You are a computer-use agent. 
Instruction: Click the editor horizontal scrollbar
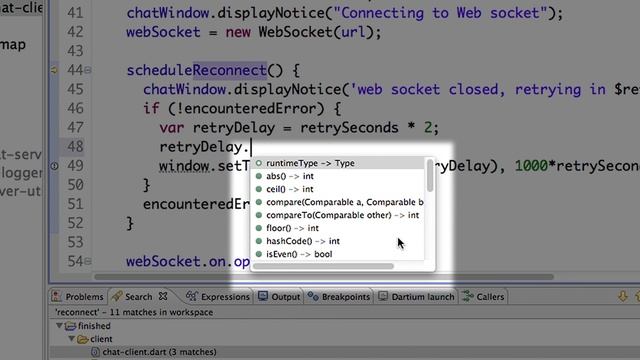click(324, 277)
